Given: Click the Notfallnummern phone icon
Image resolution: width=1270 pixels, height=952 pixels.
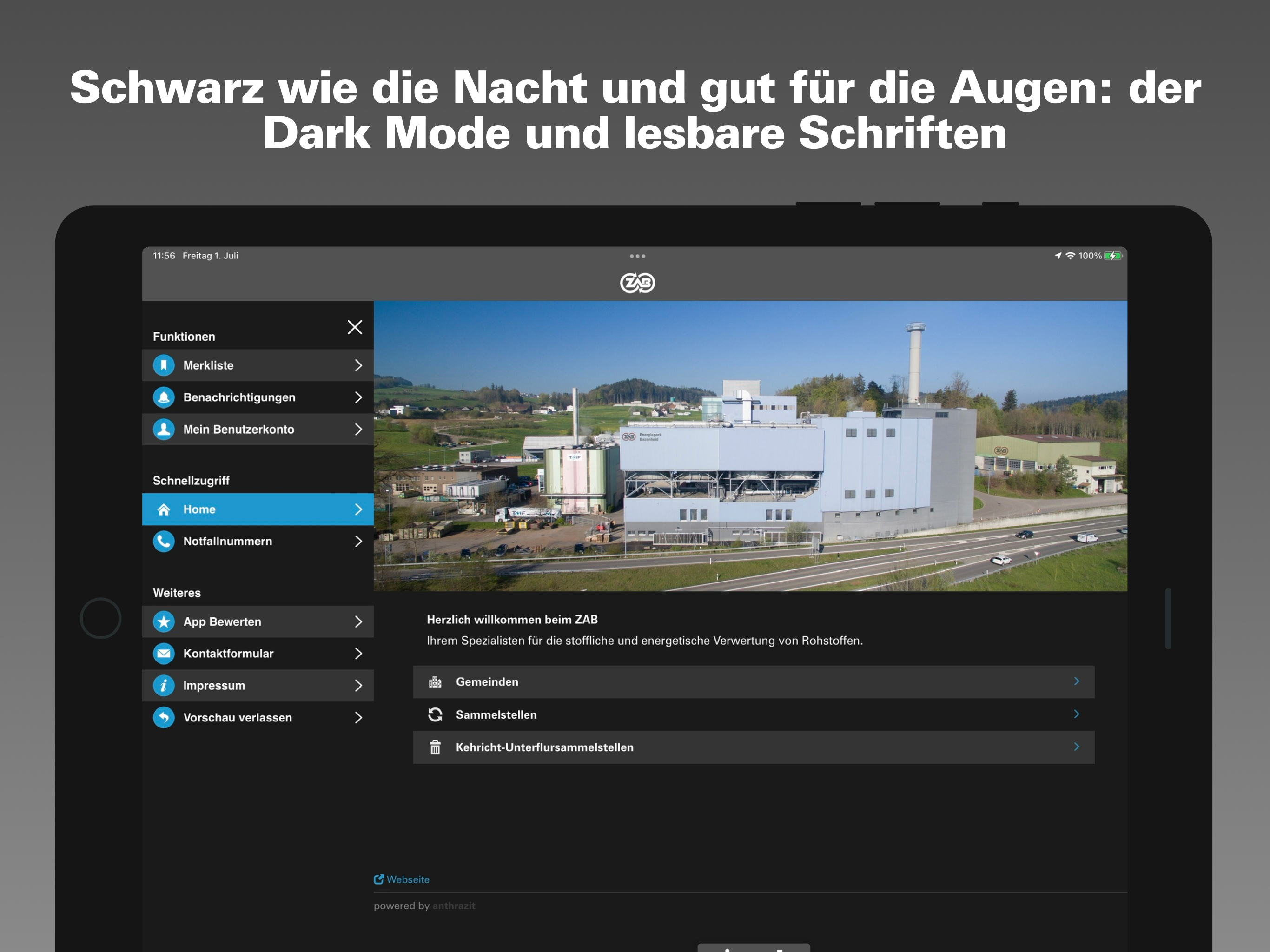Looking at the screenshot, I should tap(164, 542).
